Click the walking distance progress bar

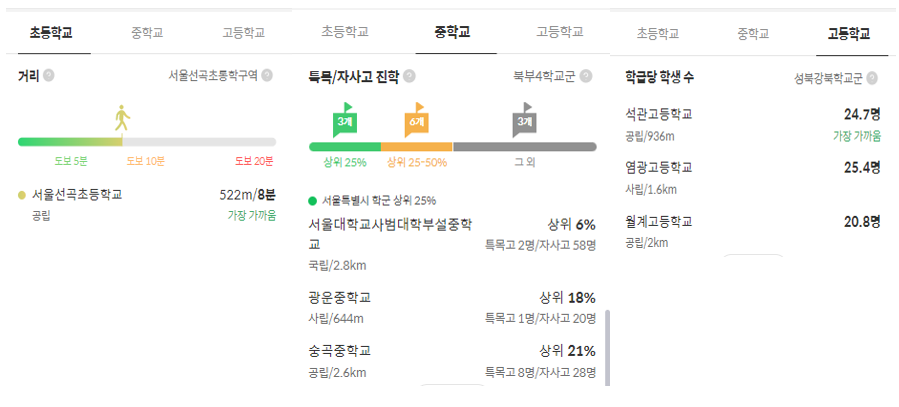[x=147, y=142]
